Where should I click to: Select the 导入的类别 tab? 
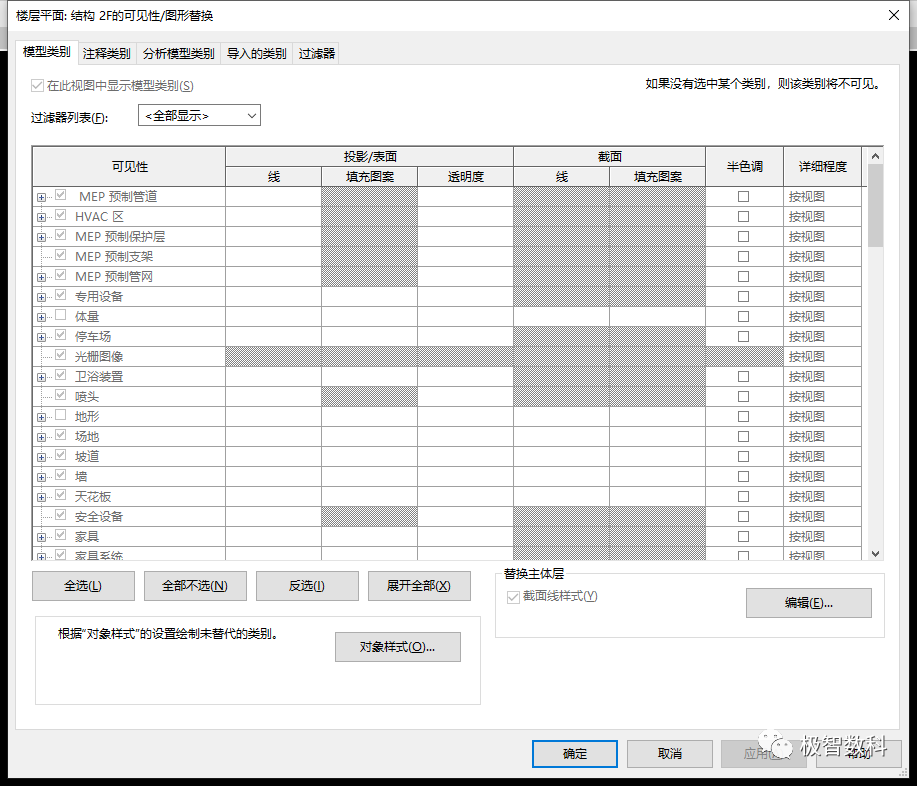(x=259, y=53)
